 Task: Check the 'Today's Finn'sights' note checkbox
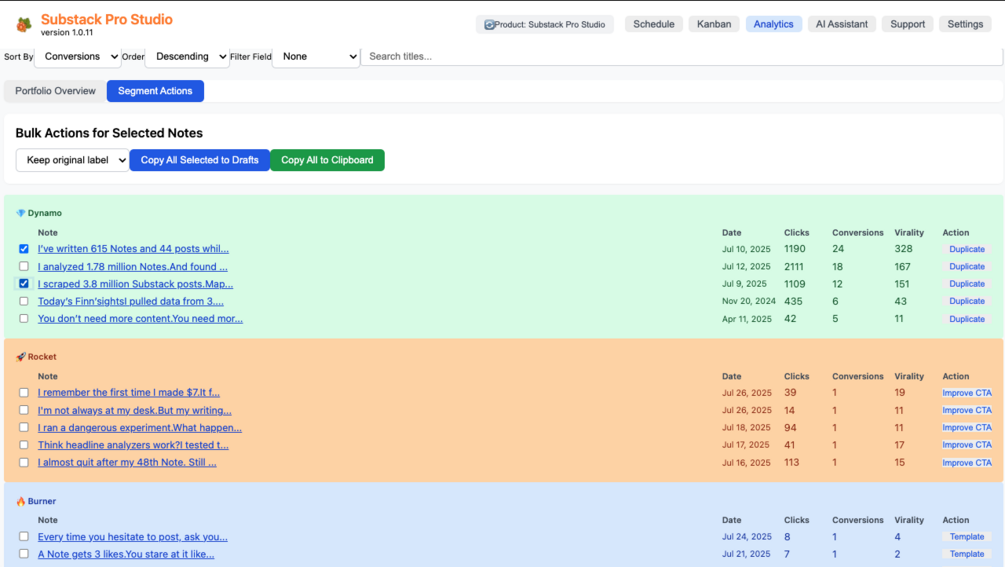tap(24, 301)
